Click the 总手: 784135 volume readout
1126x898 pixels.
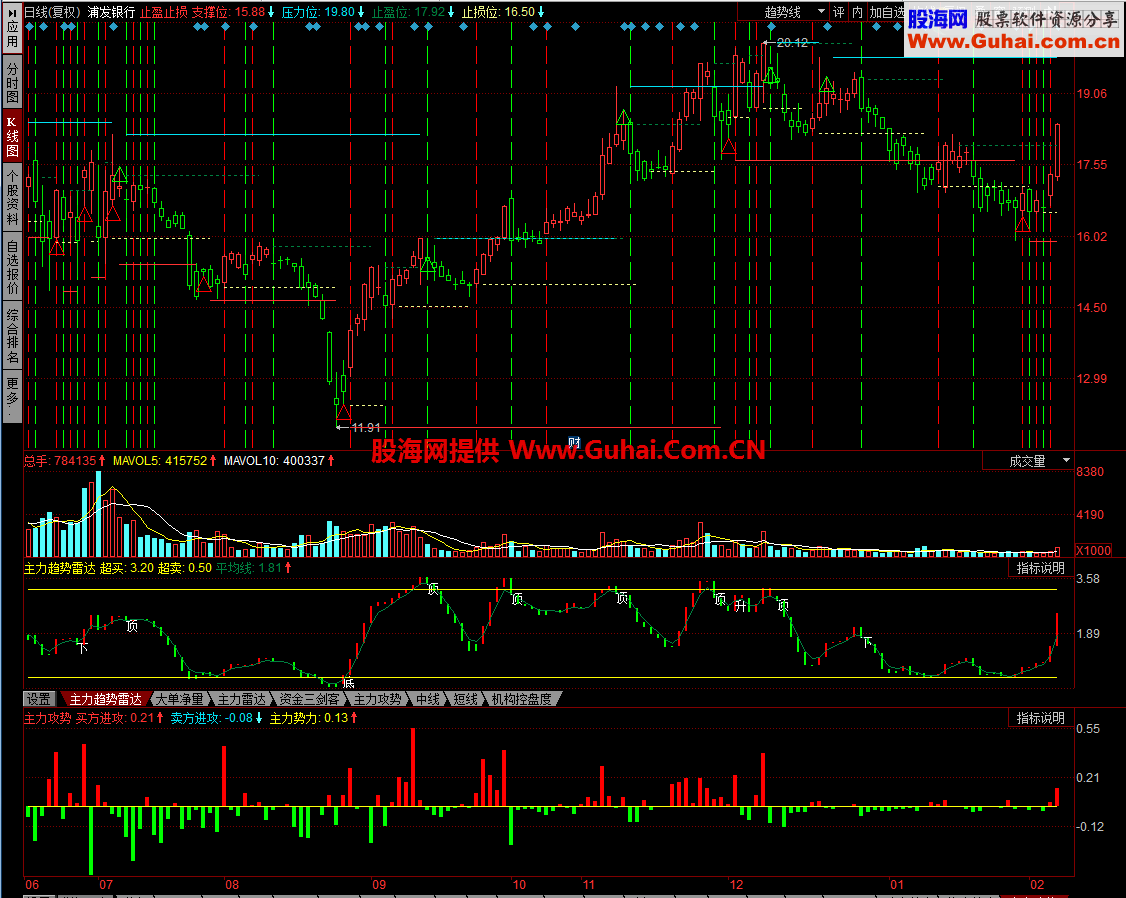(x=65, y=461)
